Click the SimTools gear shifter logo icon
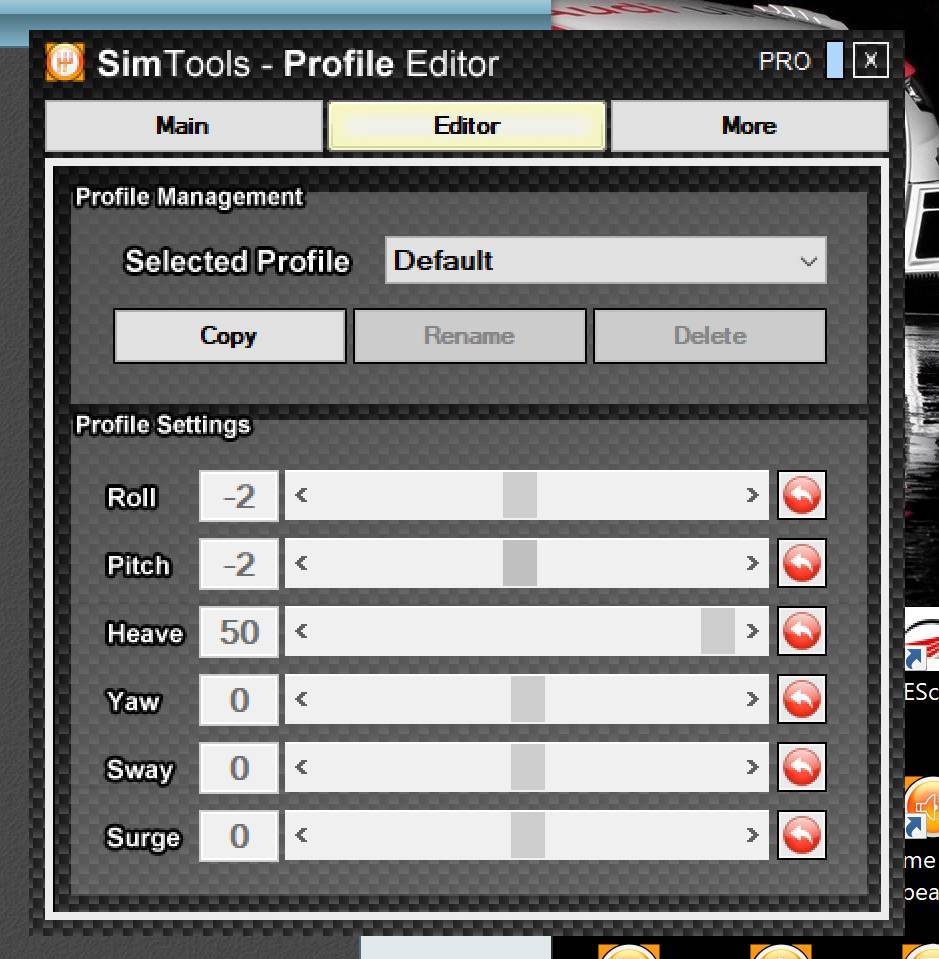This screenshot has height=959, width=939. [x=65, y=62]
